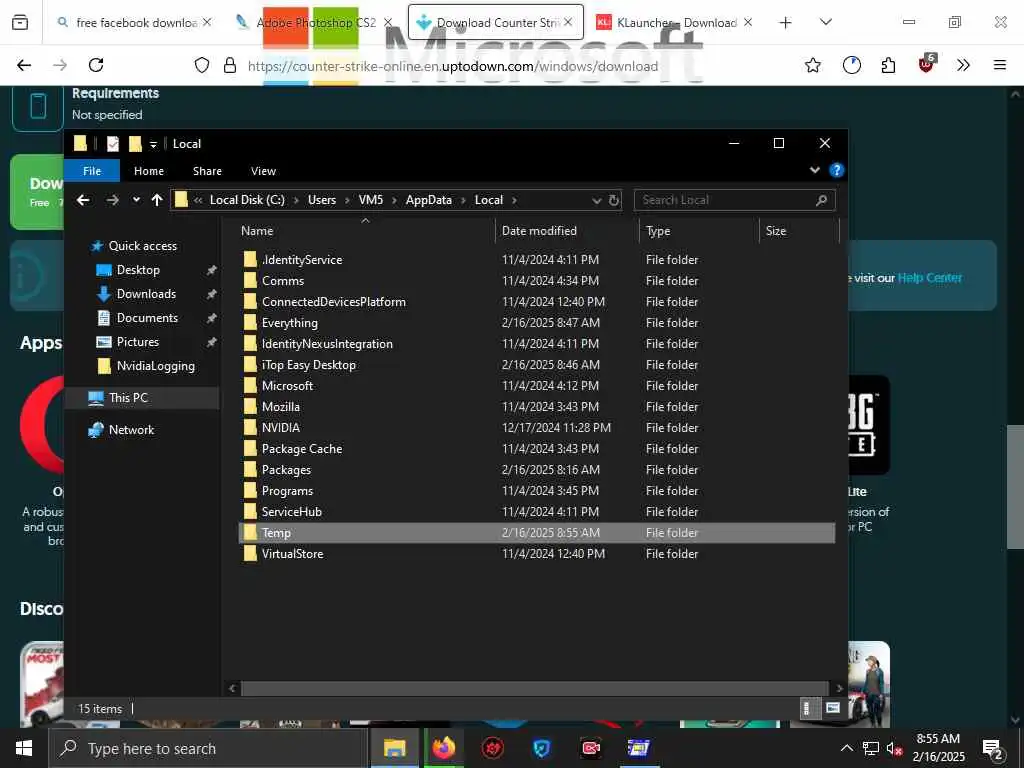Sort by the Size column header

click(x=776, y=231)
